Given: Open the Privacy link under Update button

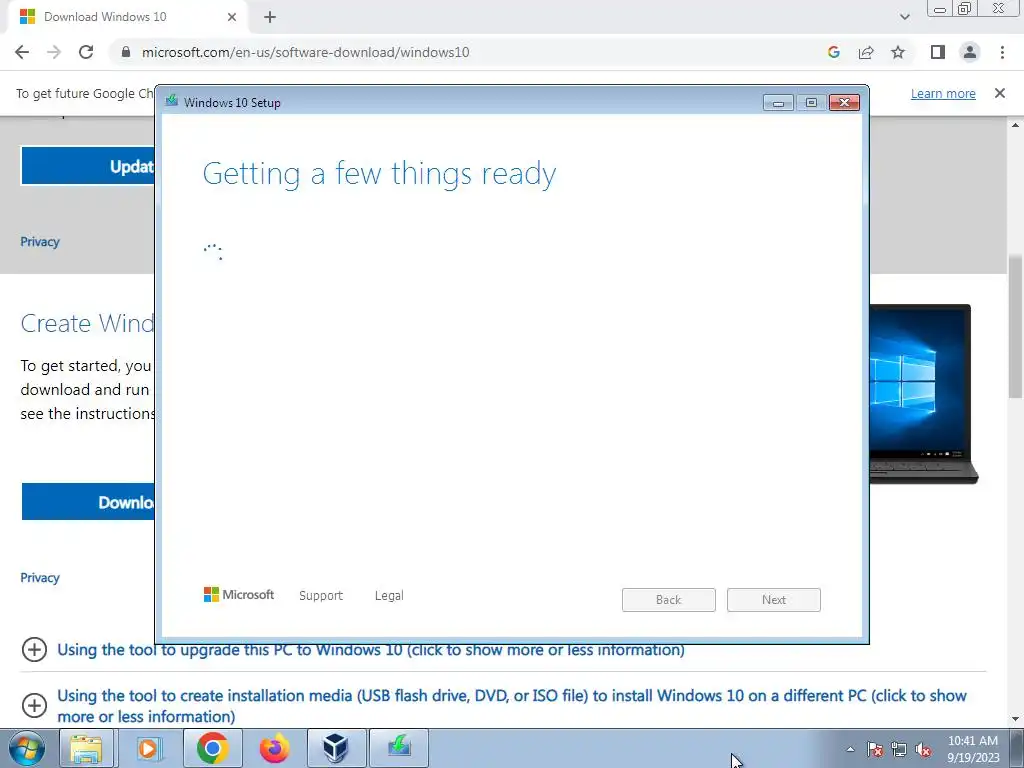Looking at the screenshot, I should click(x=40, y=242).
